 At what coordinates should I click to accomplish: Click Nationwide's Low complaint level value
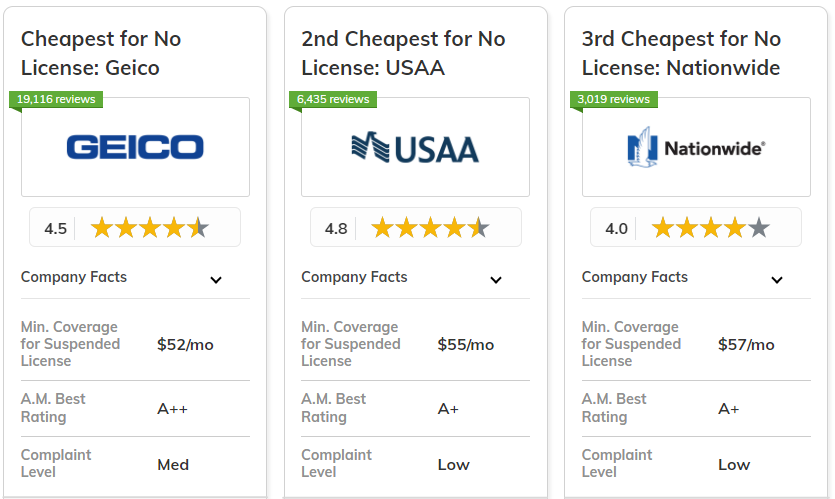coord(734,464)
